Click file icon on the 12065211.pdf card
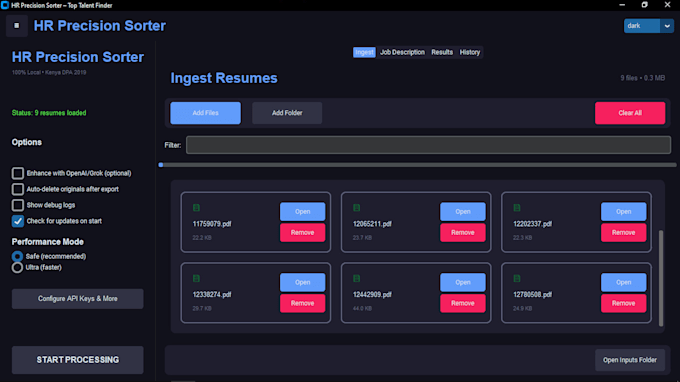Image resolution: width=680 pixels, height=382 pixels. pyautogui.click(x=356, y=208)
